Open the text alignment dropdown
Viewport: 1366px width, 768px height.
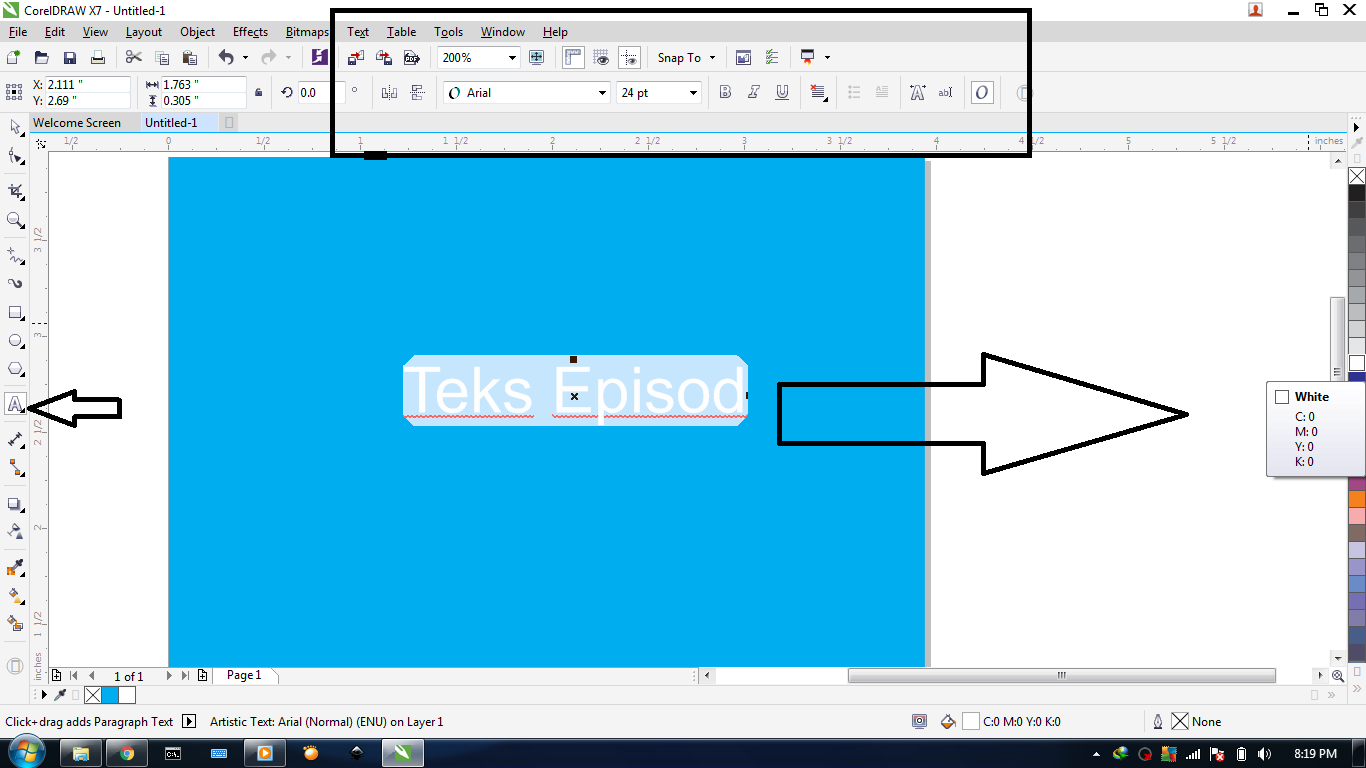click(818, 93)
